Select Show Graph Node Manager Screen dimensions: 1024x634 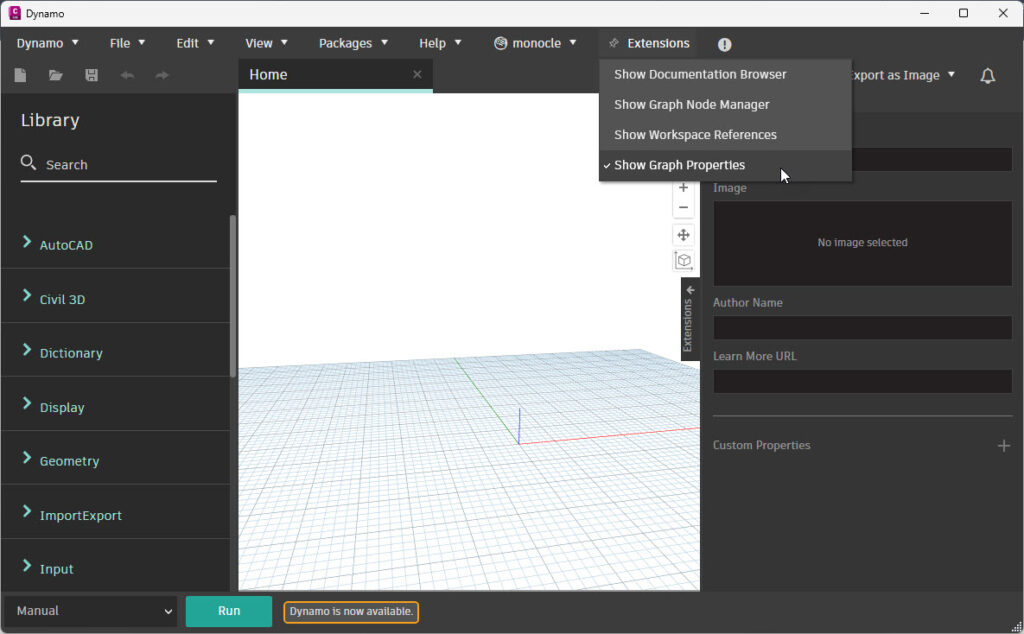click(725, 104)
